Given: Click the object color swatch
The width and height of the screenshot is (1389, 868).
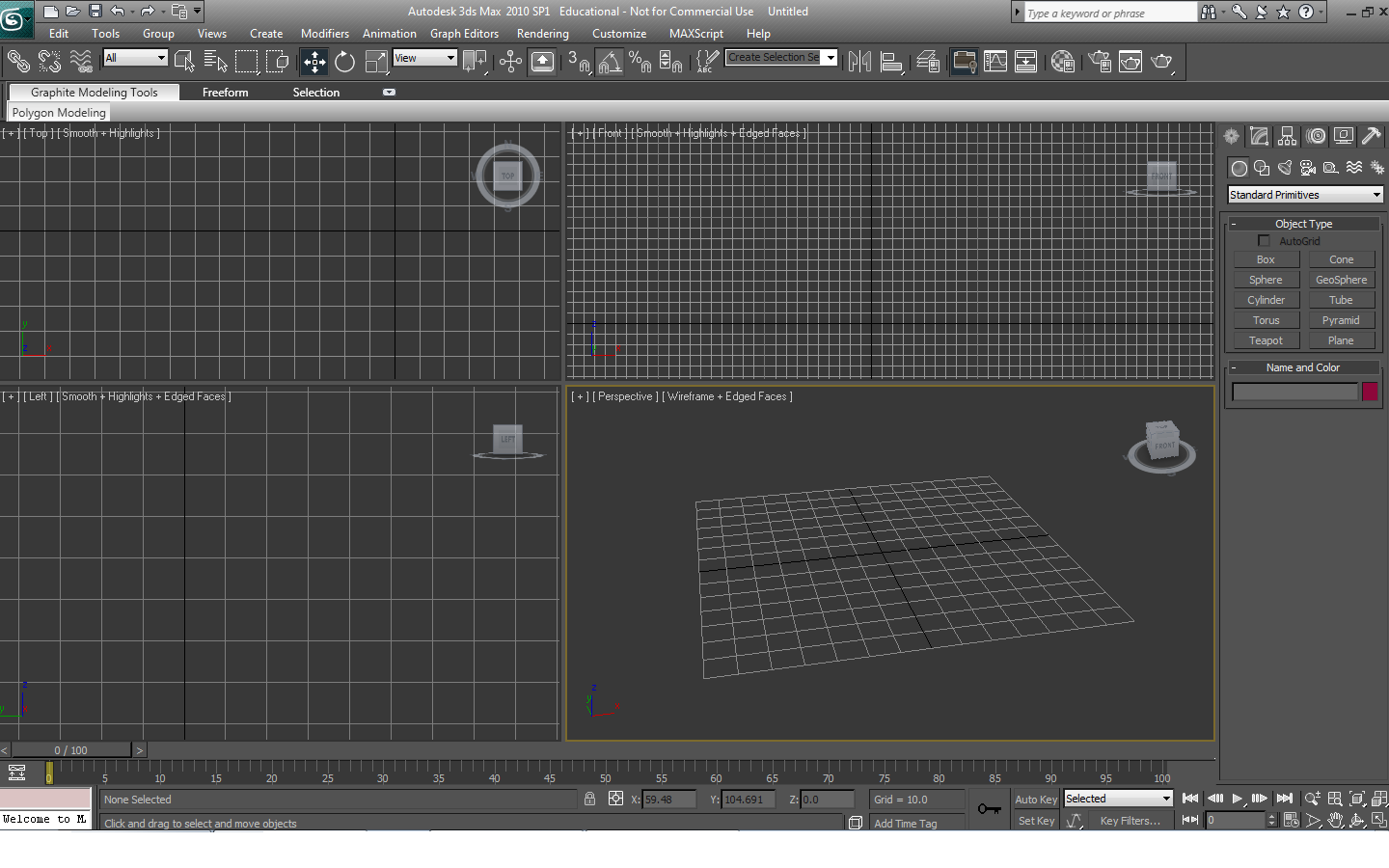Looking at the screenshot, I should [1372, 391].
